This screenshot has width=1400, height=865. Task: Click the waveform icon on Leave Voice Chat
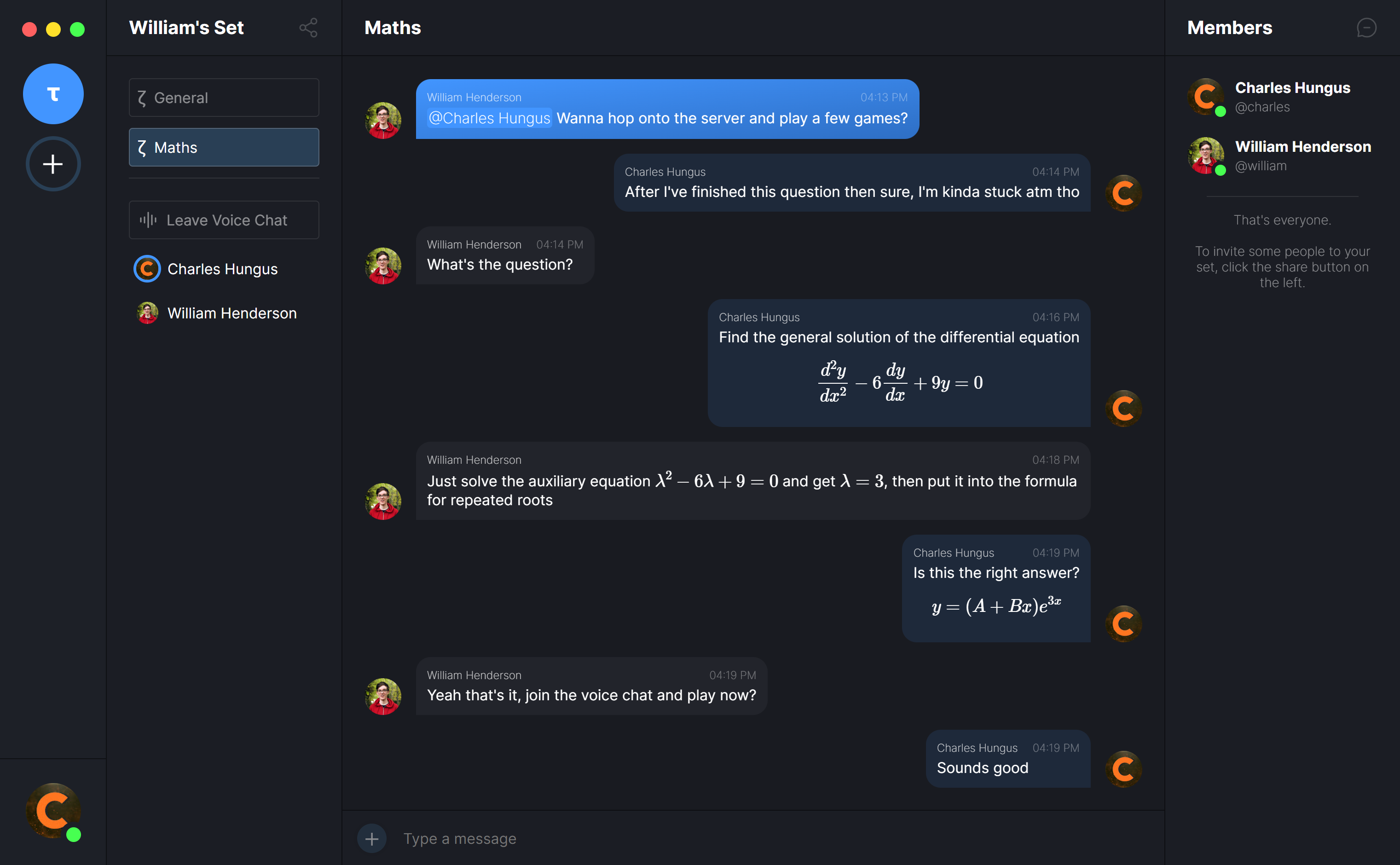pos(148,220)
